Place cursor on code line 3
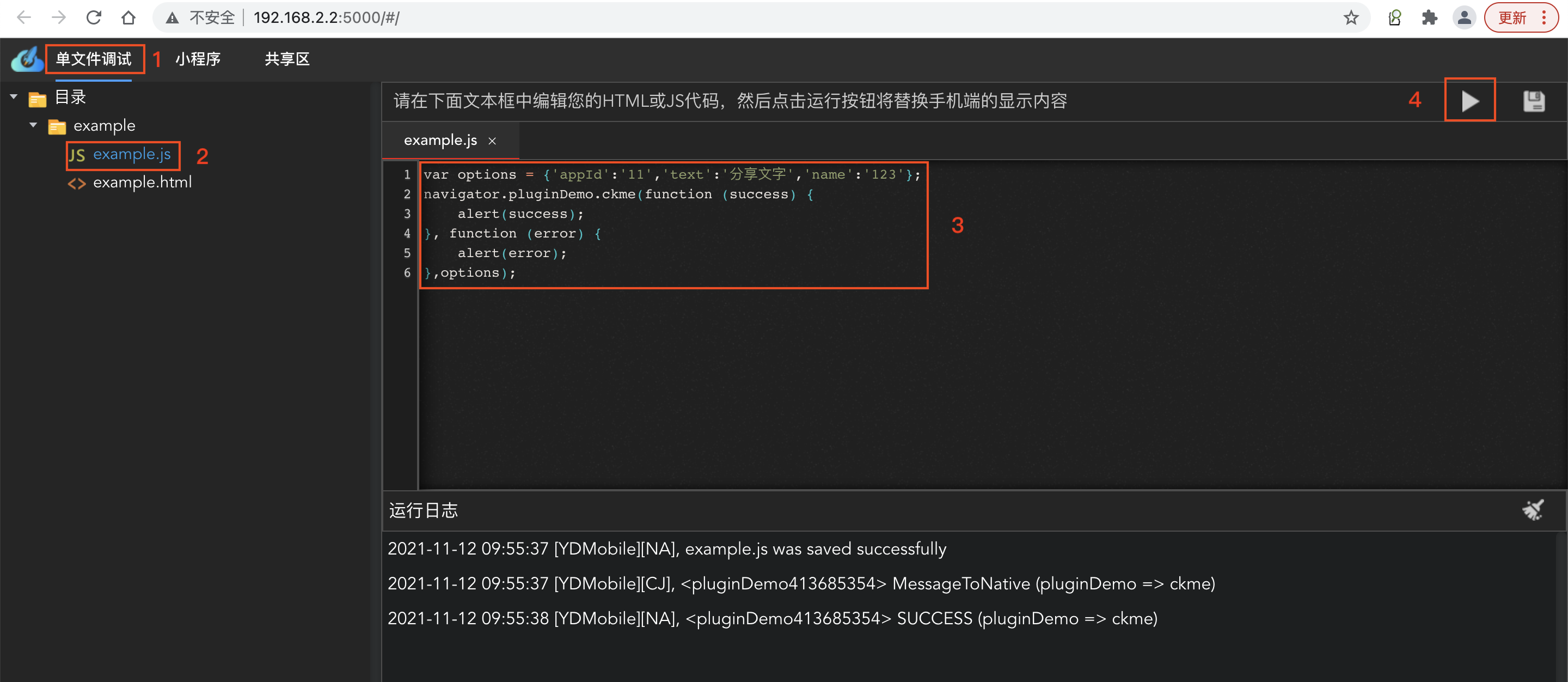 [x=521, y=214]
